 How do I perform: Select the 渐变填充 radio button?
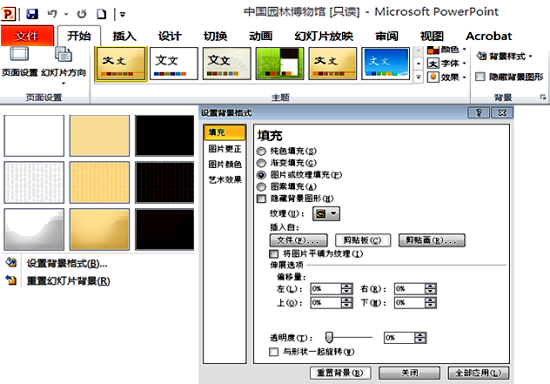tap(261, 163)
